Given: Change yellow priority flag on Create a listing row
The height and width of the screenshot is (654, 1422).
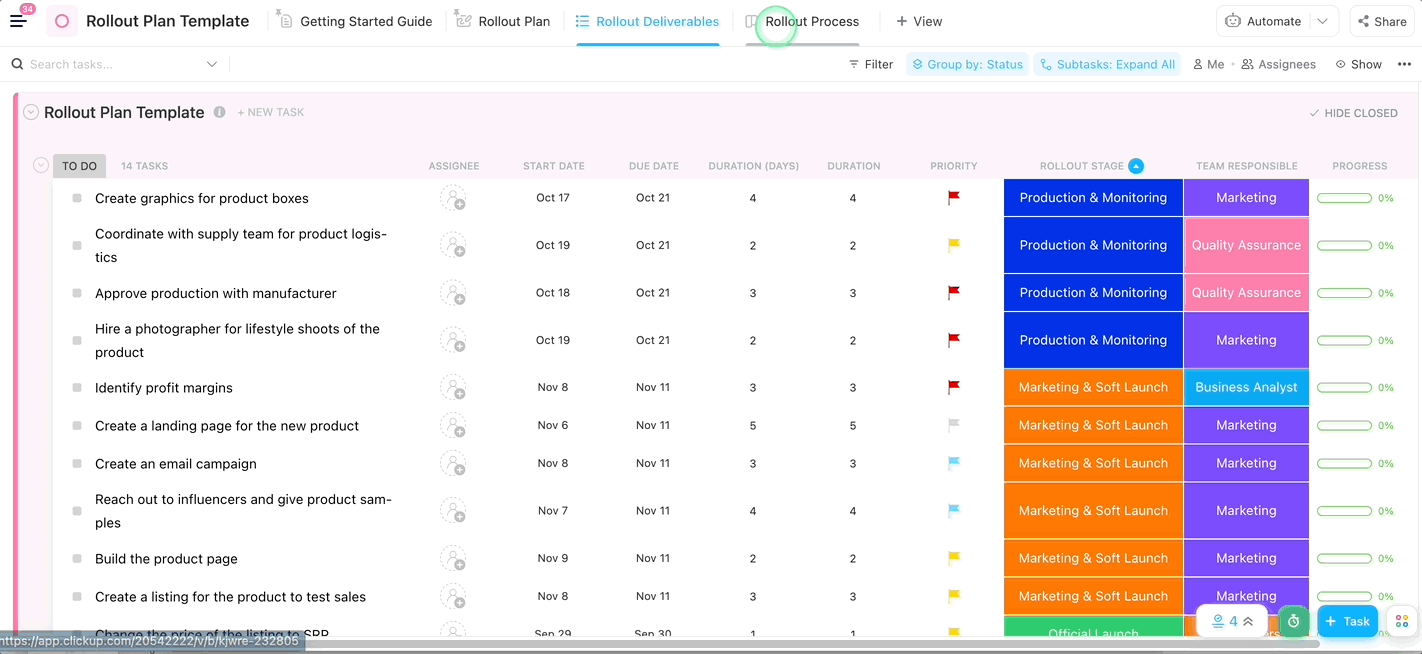Looking at the screenshot, I should pos(954,596).
